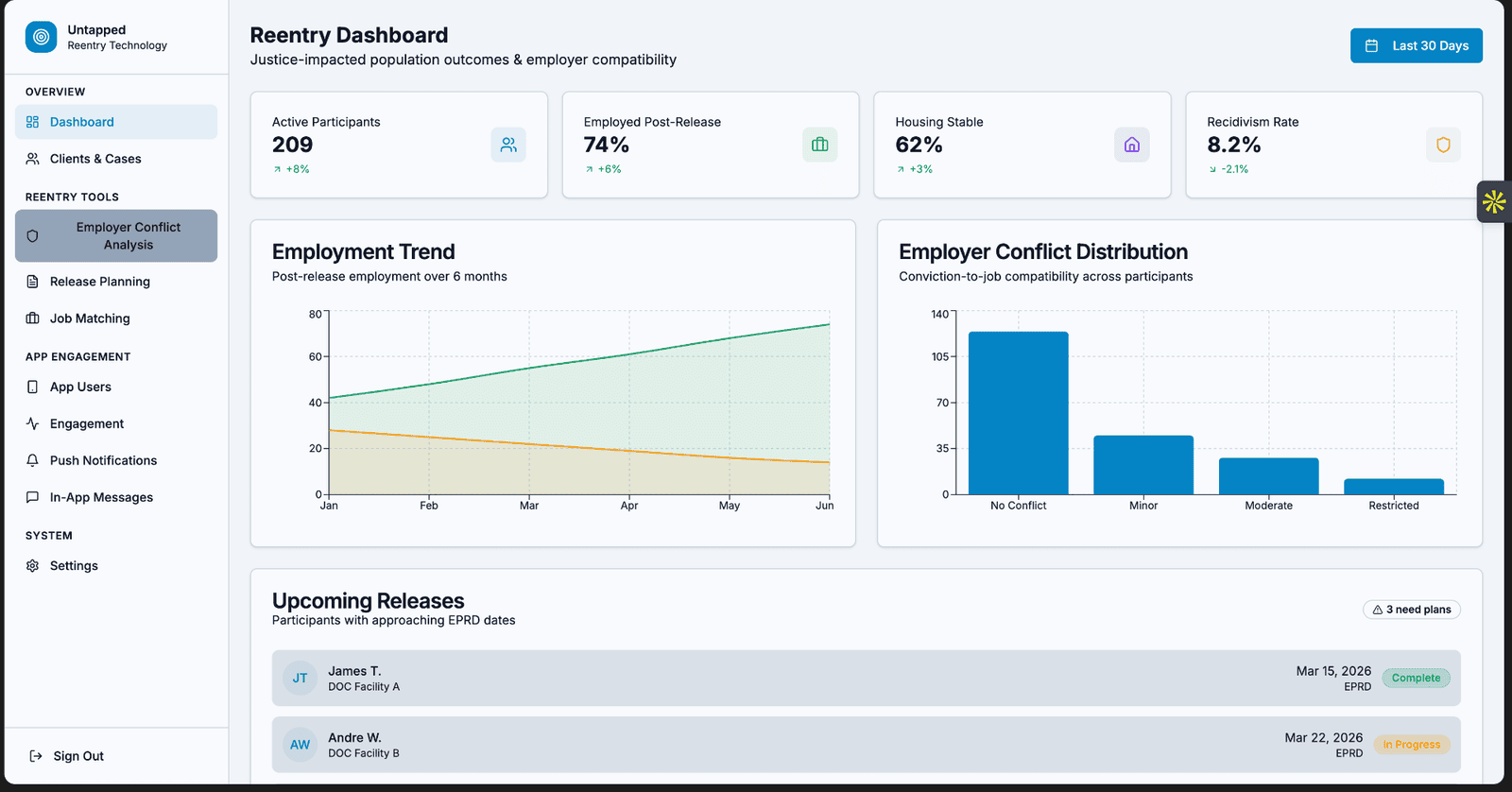Click the In-App Messages chat bubble icon
1512x792 pixels.
point(32,497)
